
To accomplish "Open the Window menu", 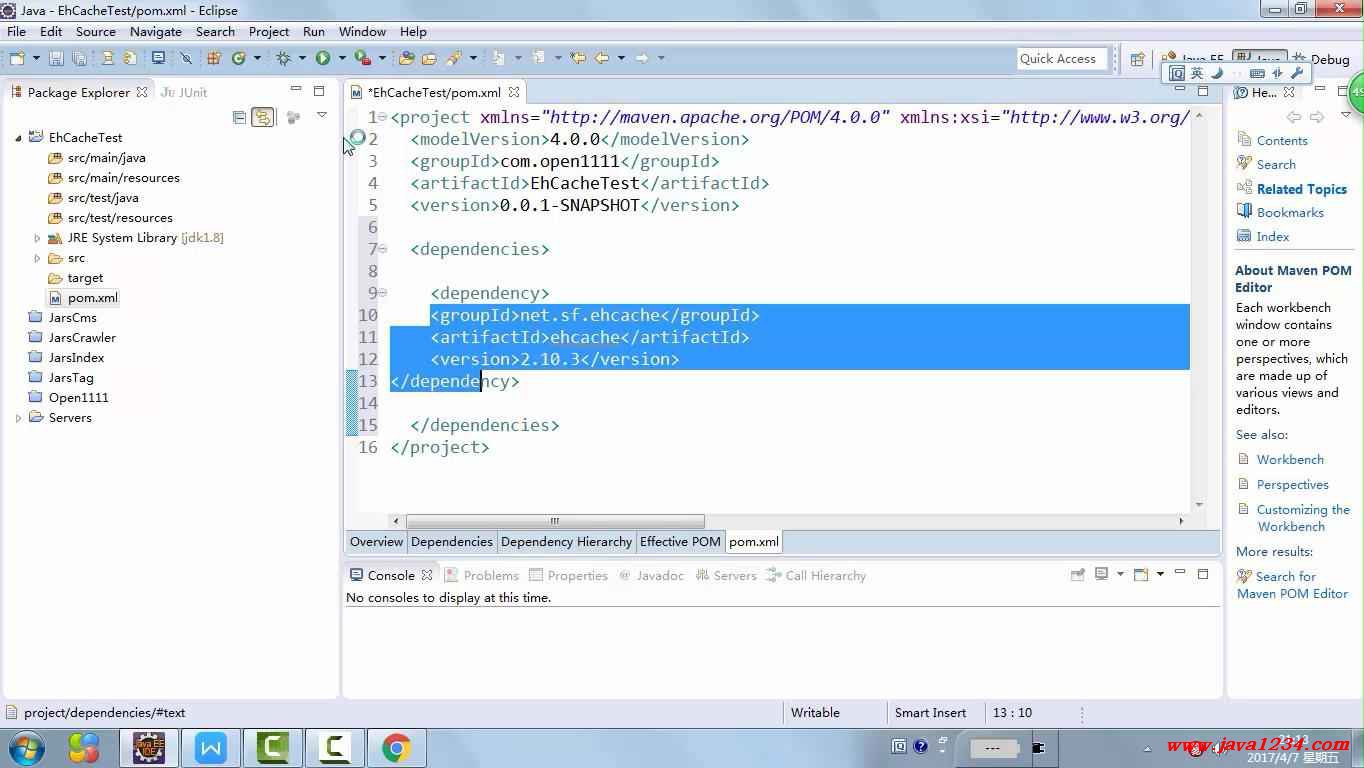I will tap(362, 31).
